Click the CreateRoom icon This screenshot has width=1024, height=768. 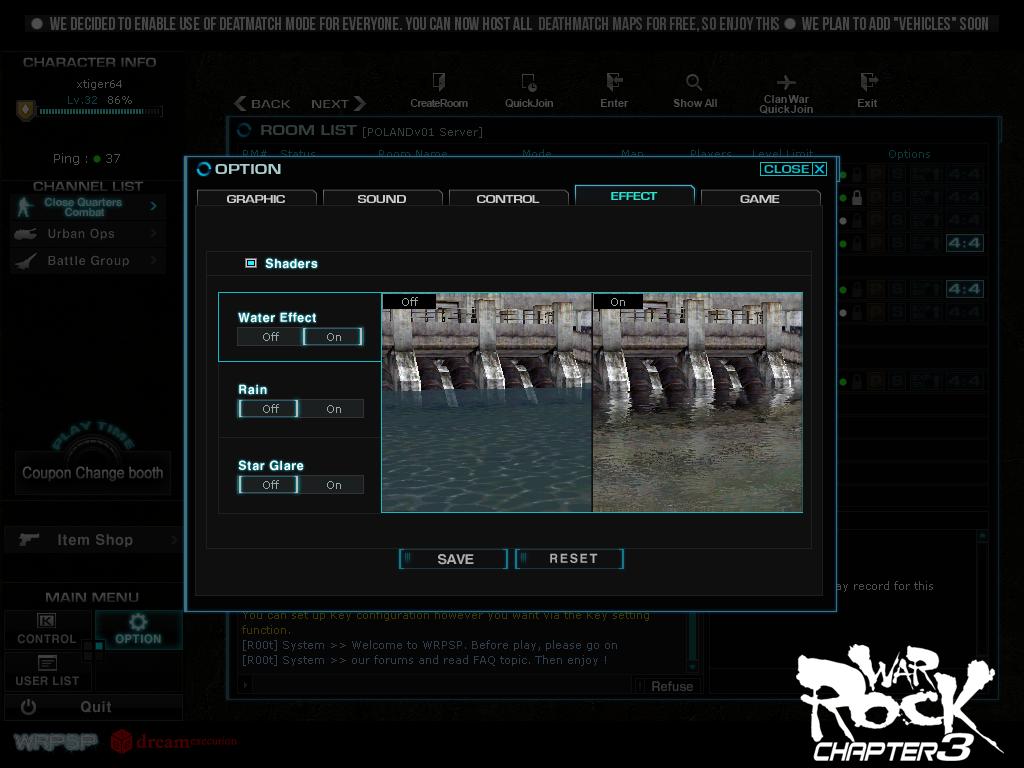(439, 83)
